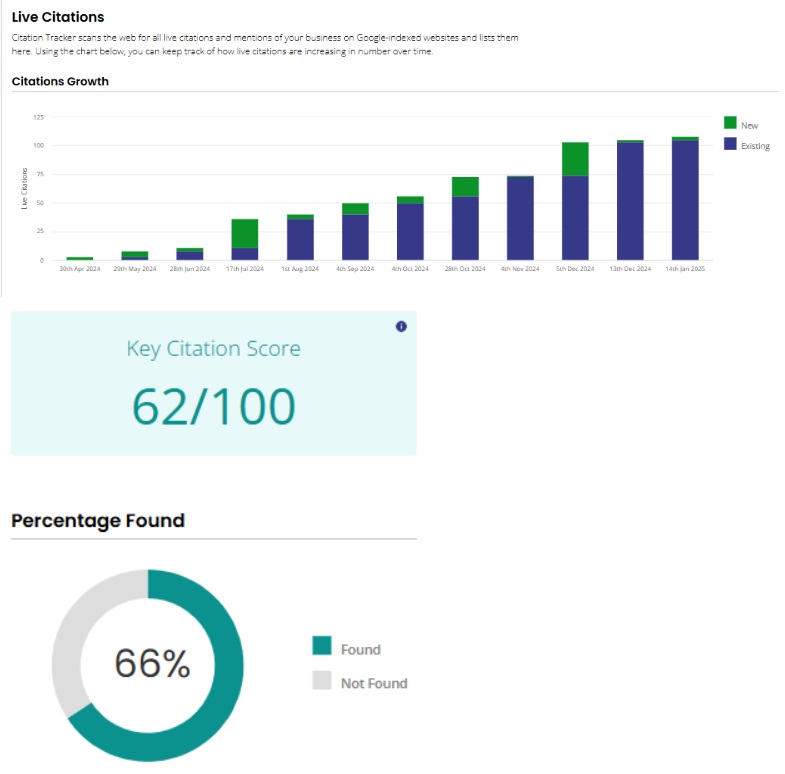Click the Live Citations heading
The image size is (785, 774).
57,17
